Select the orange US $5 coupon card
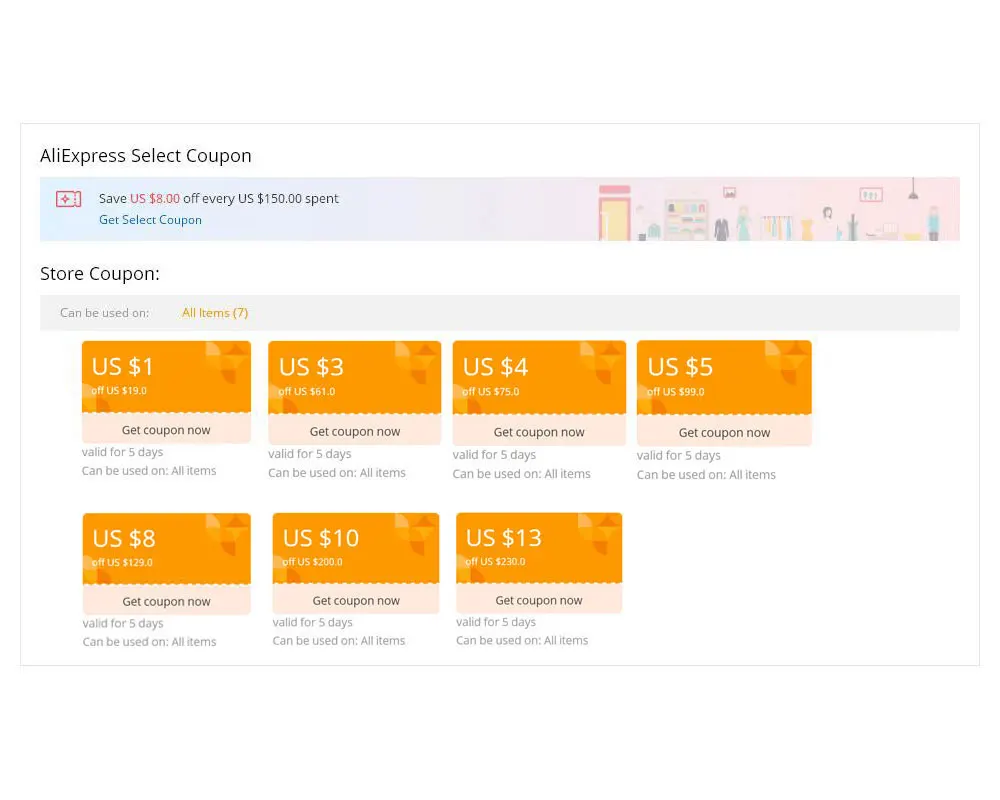Image resolution: width=1000 pixels, height=800 pixels. [x=724, y=377]
